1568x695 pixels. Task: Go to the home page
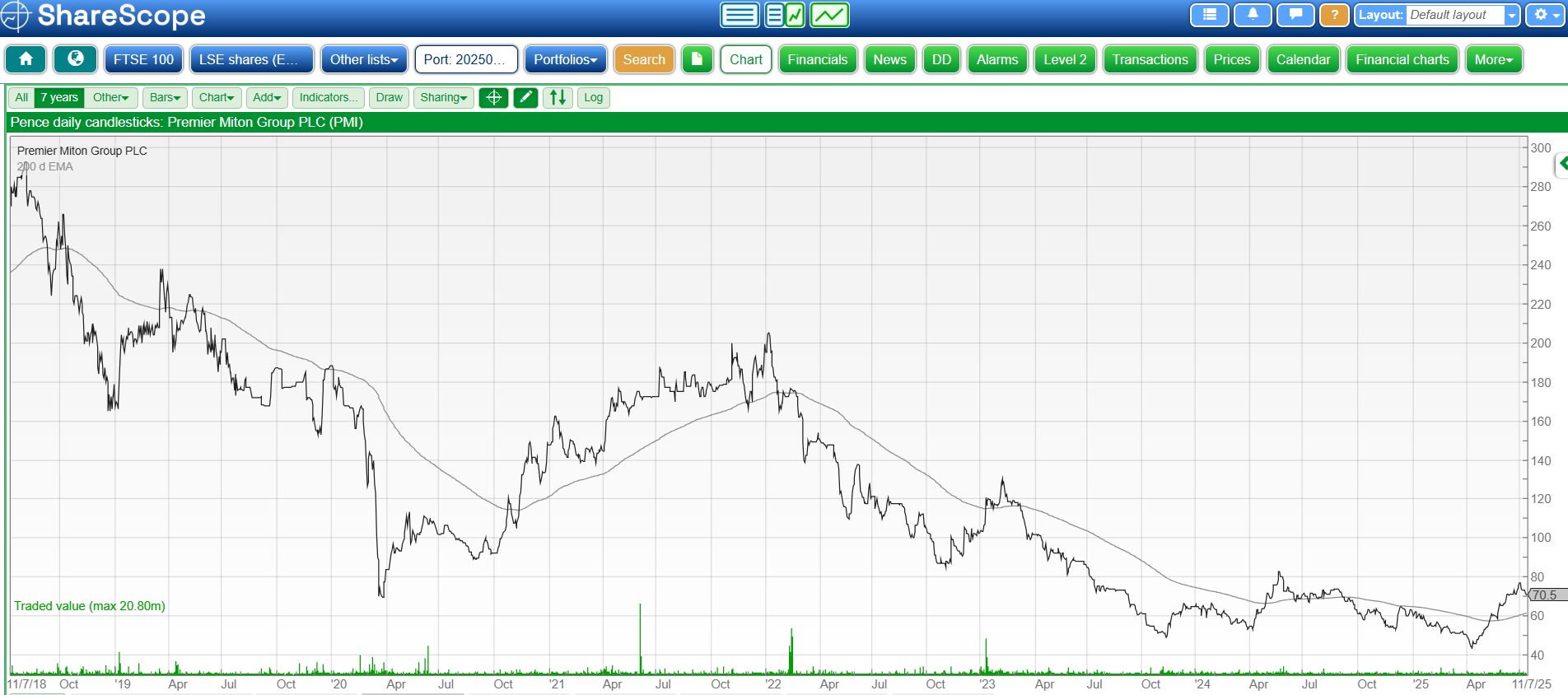[x=26, y=59]
